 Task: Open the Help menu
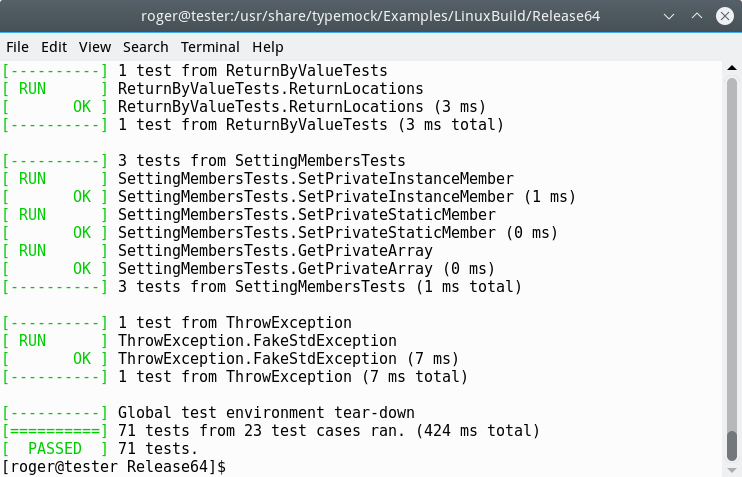(x=268, y=47)
